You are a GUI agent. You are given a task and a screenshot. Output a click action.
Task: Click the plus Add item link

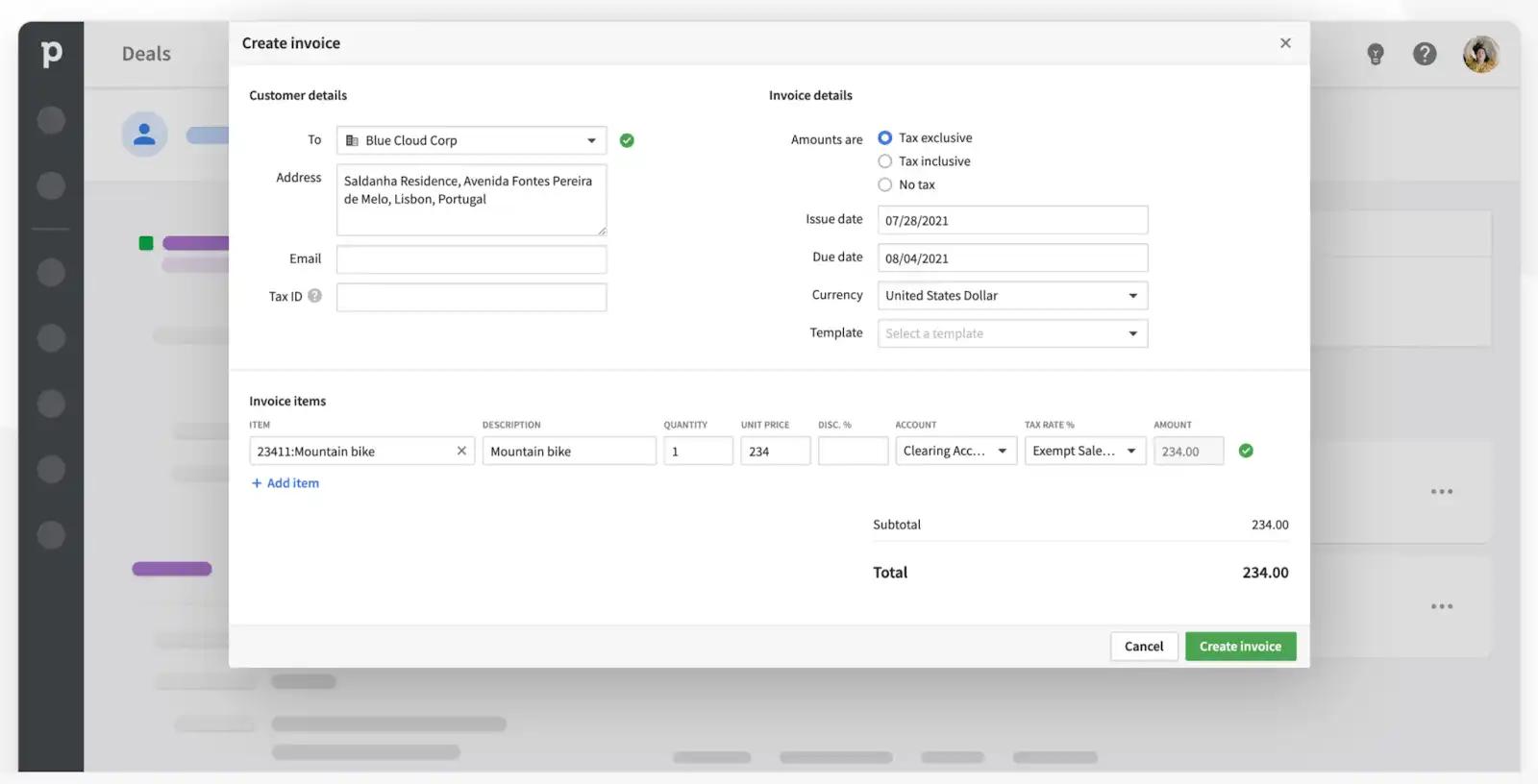point(285,483)
